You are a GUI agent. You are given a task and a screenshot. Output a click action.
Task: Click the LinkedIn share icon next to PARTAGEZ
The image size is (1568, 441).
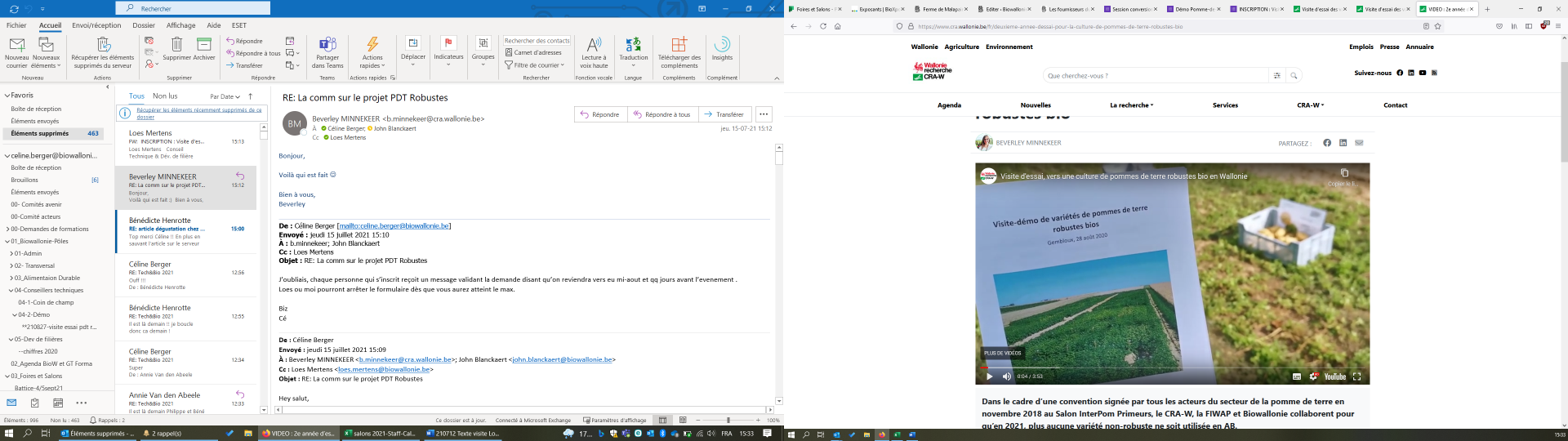tap(1343, 143)
